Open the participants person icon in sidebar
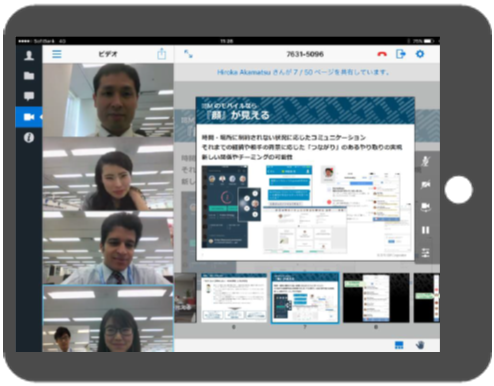Viewport: 494px width, 386px height. coord(29,55)
